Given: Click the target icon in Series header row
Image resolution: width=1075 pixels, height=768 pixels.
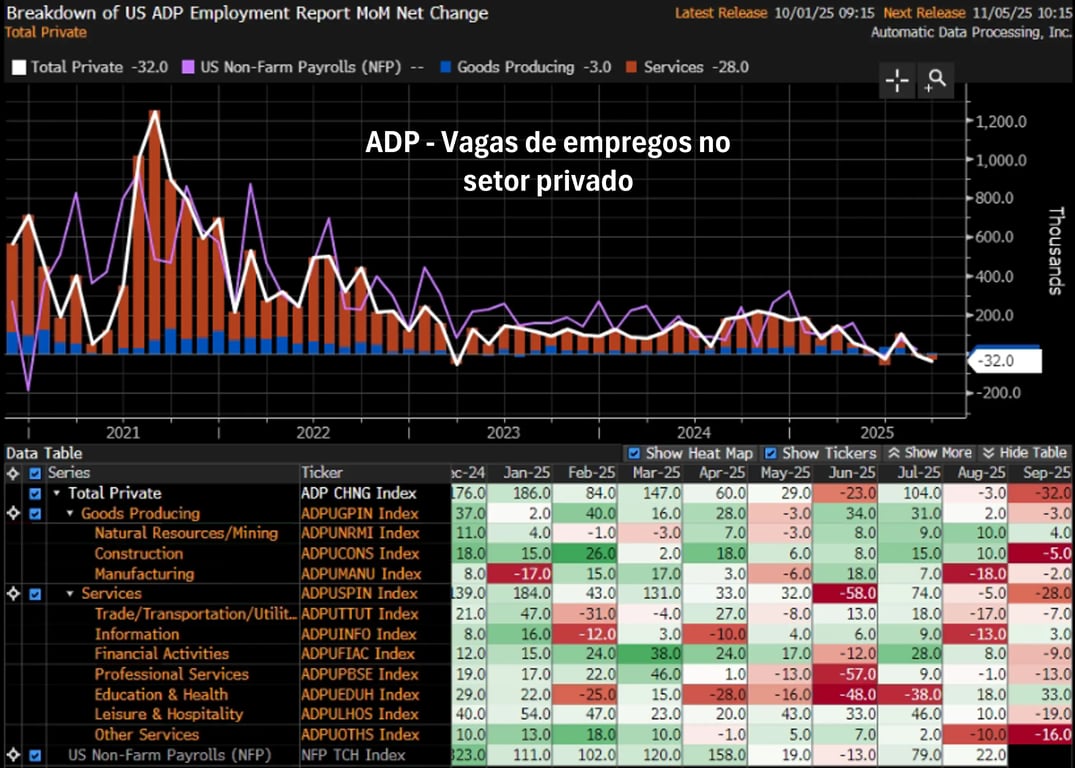Looking at the screenshot, I should click(x=13, y=473).
